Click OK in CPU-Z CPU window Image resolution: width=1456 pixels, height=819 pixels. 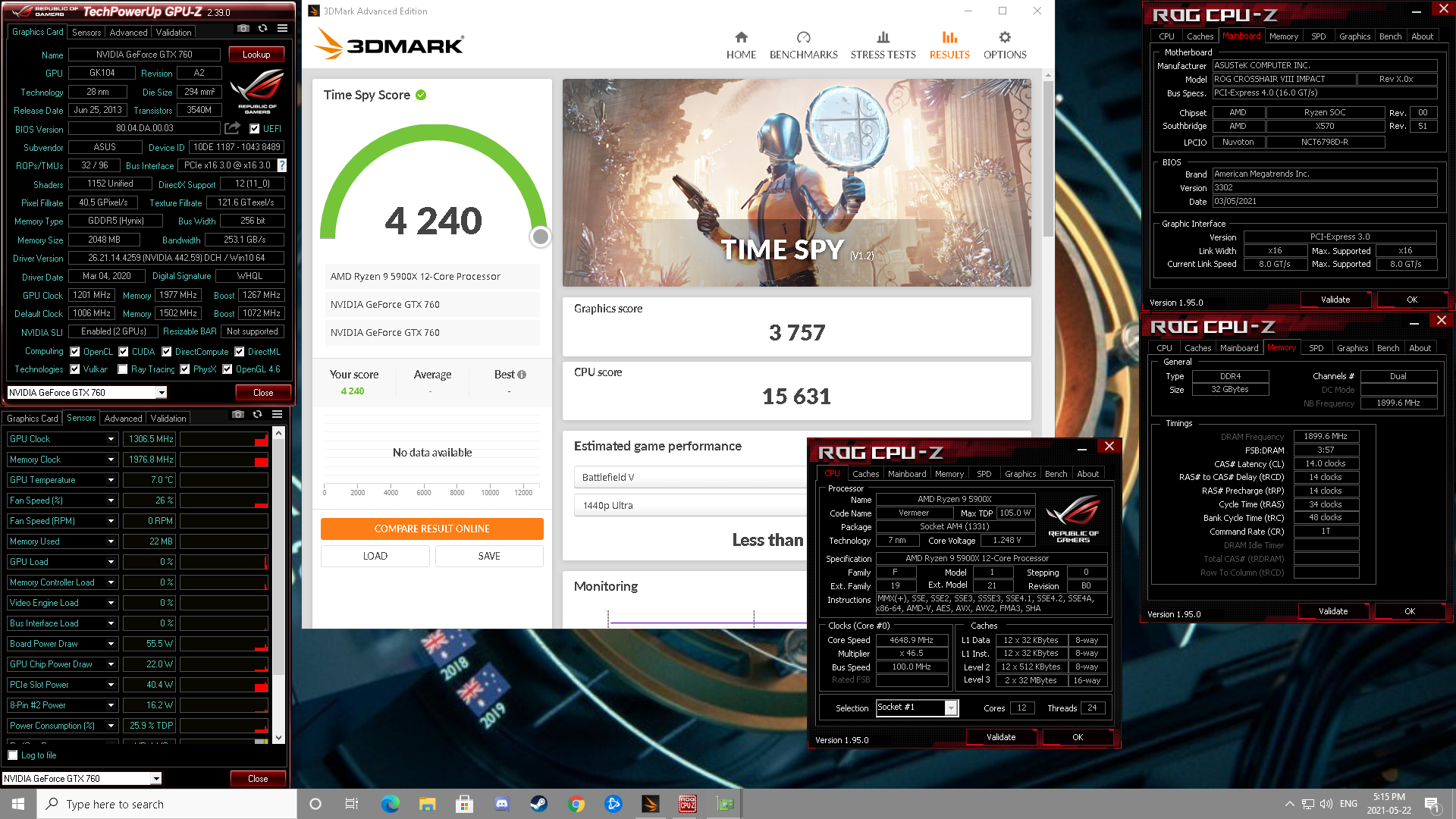click(1078, 737)
